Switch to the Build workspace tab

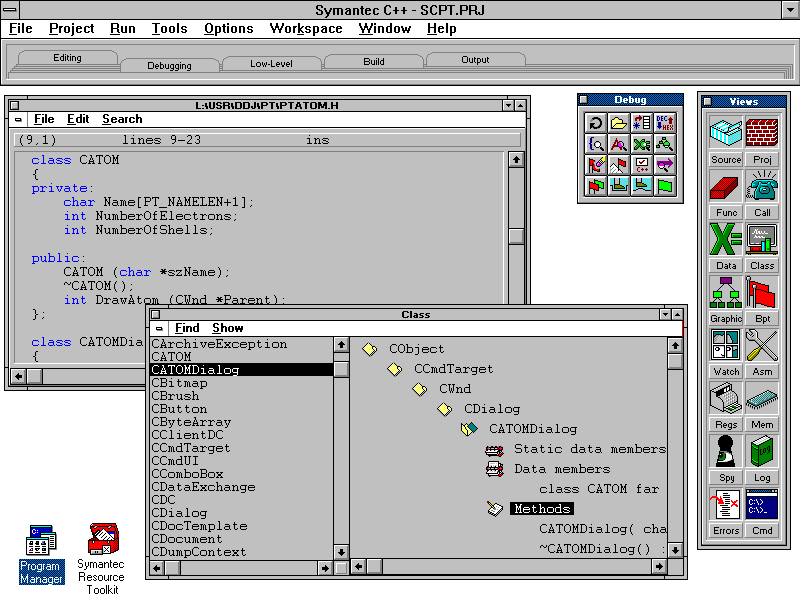click(x=373, y=62)
